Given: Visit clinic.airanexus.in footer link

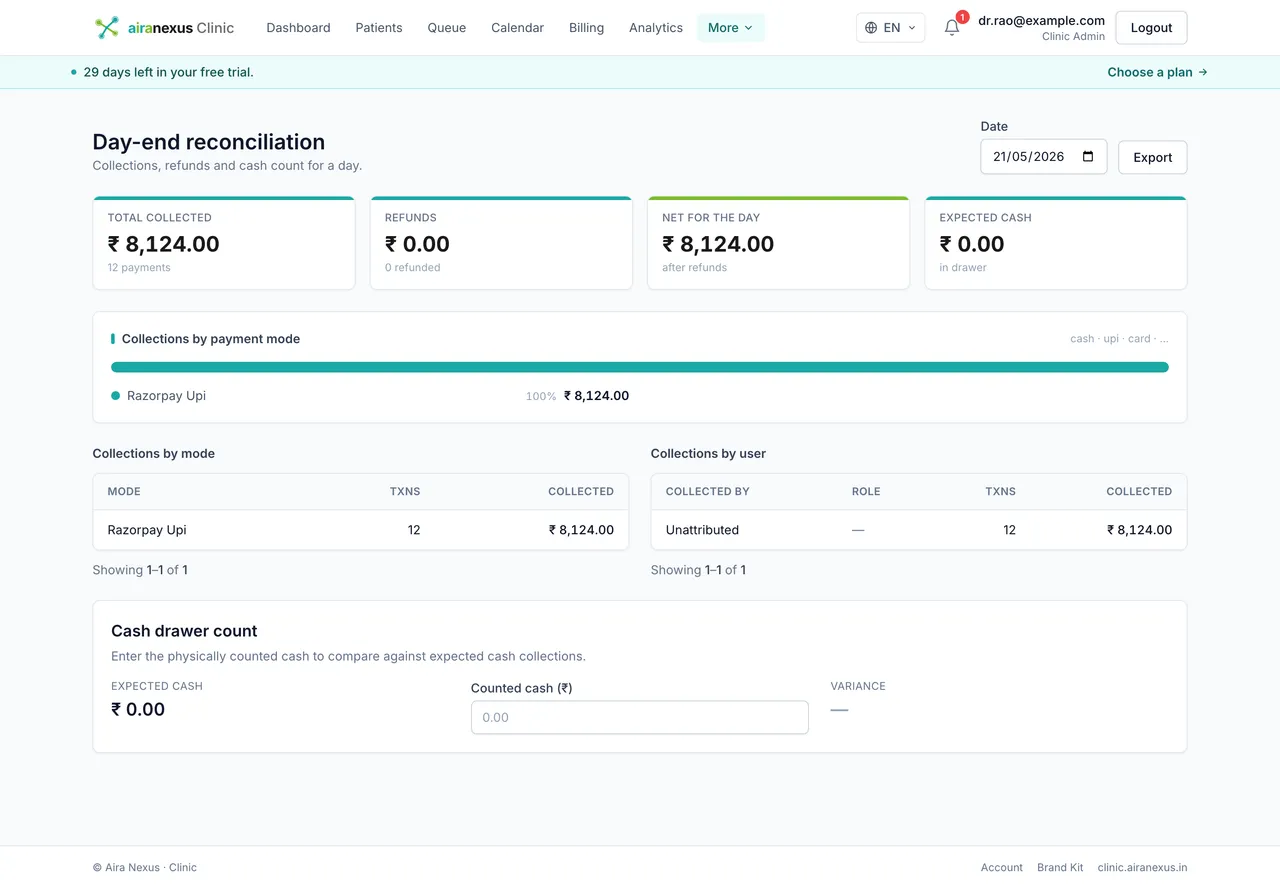Looking at the screenshot, I should [x=1142, y=867].
